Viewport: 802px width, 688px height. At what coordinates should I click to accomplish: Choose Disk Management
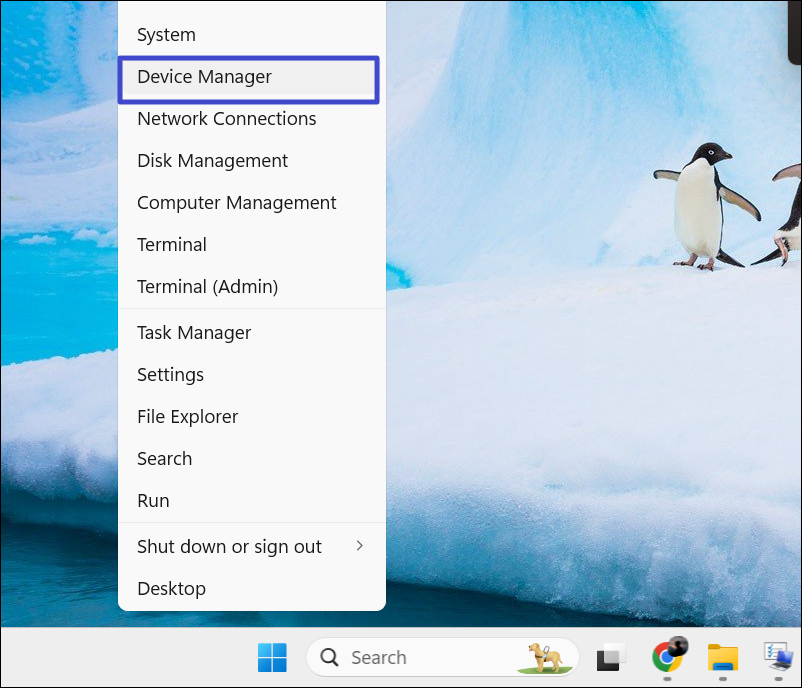click(212, 161)
